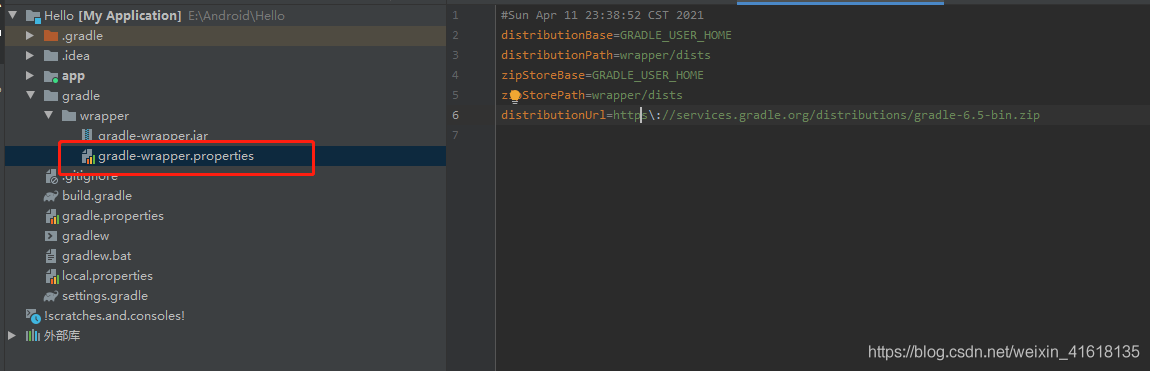This screenshot has width=1150, height=371.
Task: Select the .idea folder
Action: (x=76, y=55)
